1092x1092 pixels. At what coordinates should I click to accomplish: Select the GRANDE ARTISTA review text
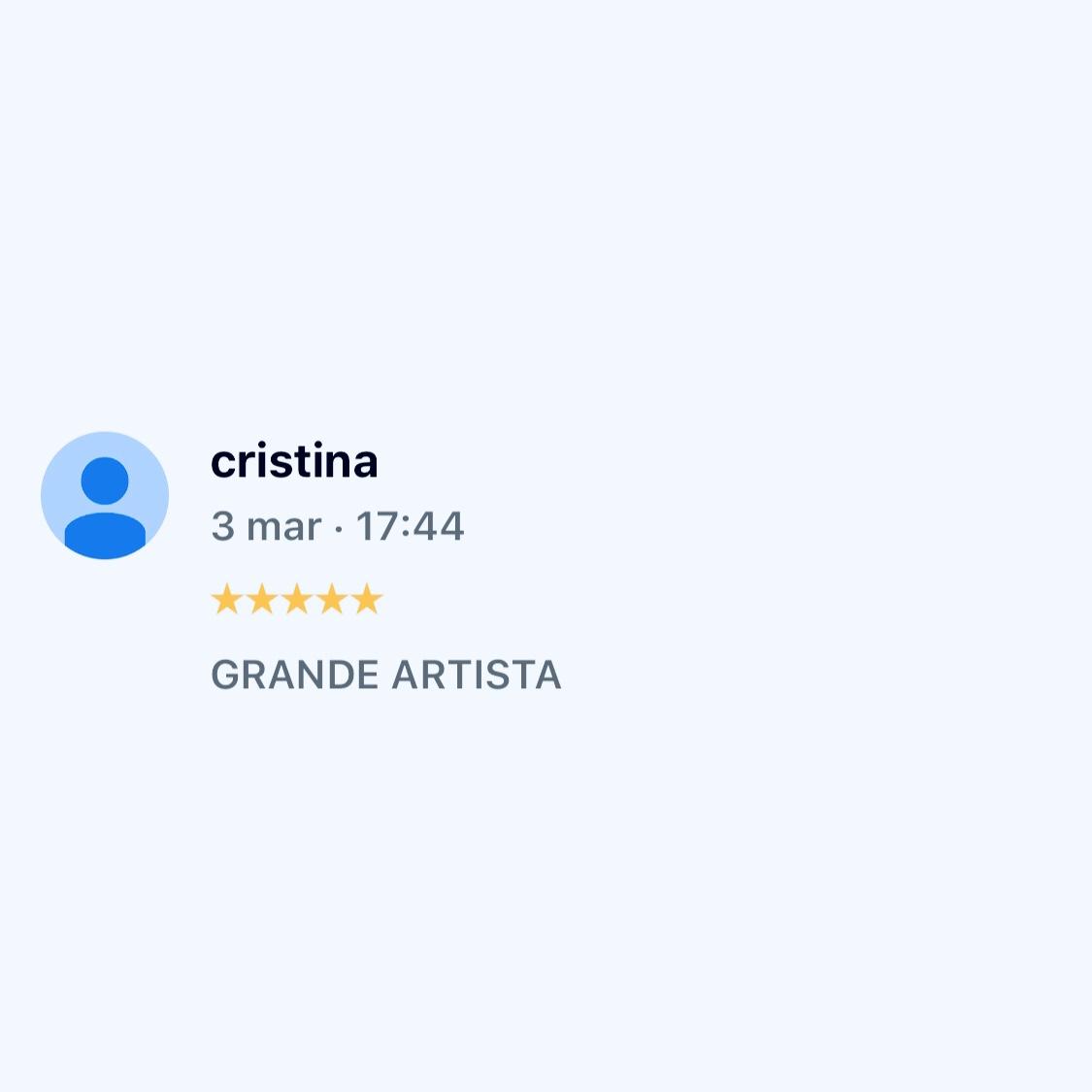pyautogui.click(x=385, y=675)
